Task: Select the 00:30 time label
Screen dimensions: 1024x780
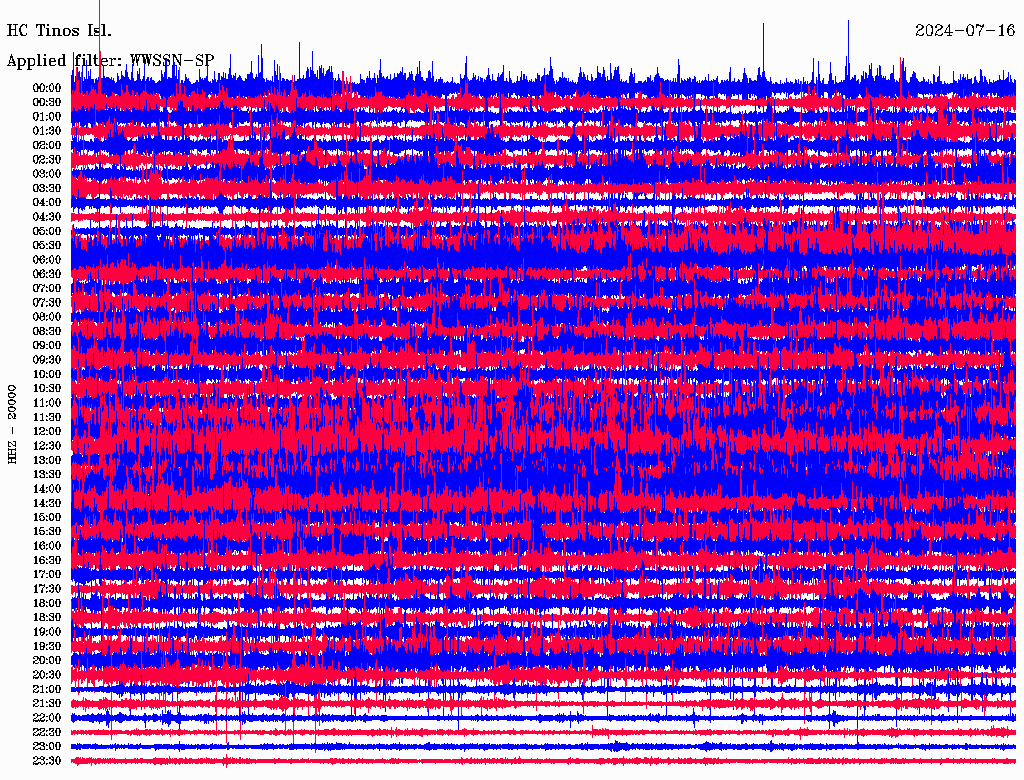Action: 47,103
